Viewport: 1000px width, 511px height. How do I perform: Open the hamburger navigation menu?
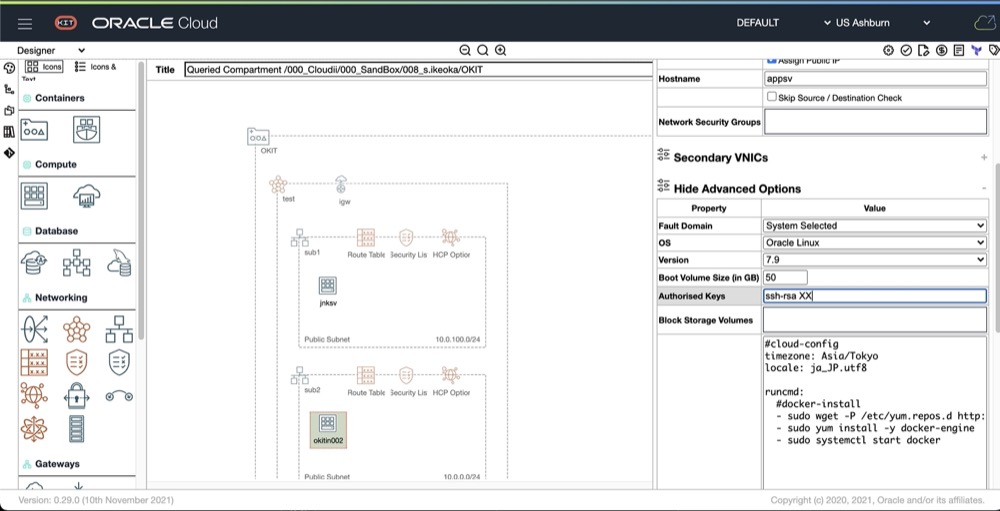(x=25, y=24)
